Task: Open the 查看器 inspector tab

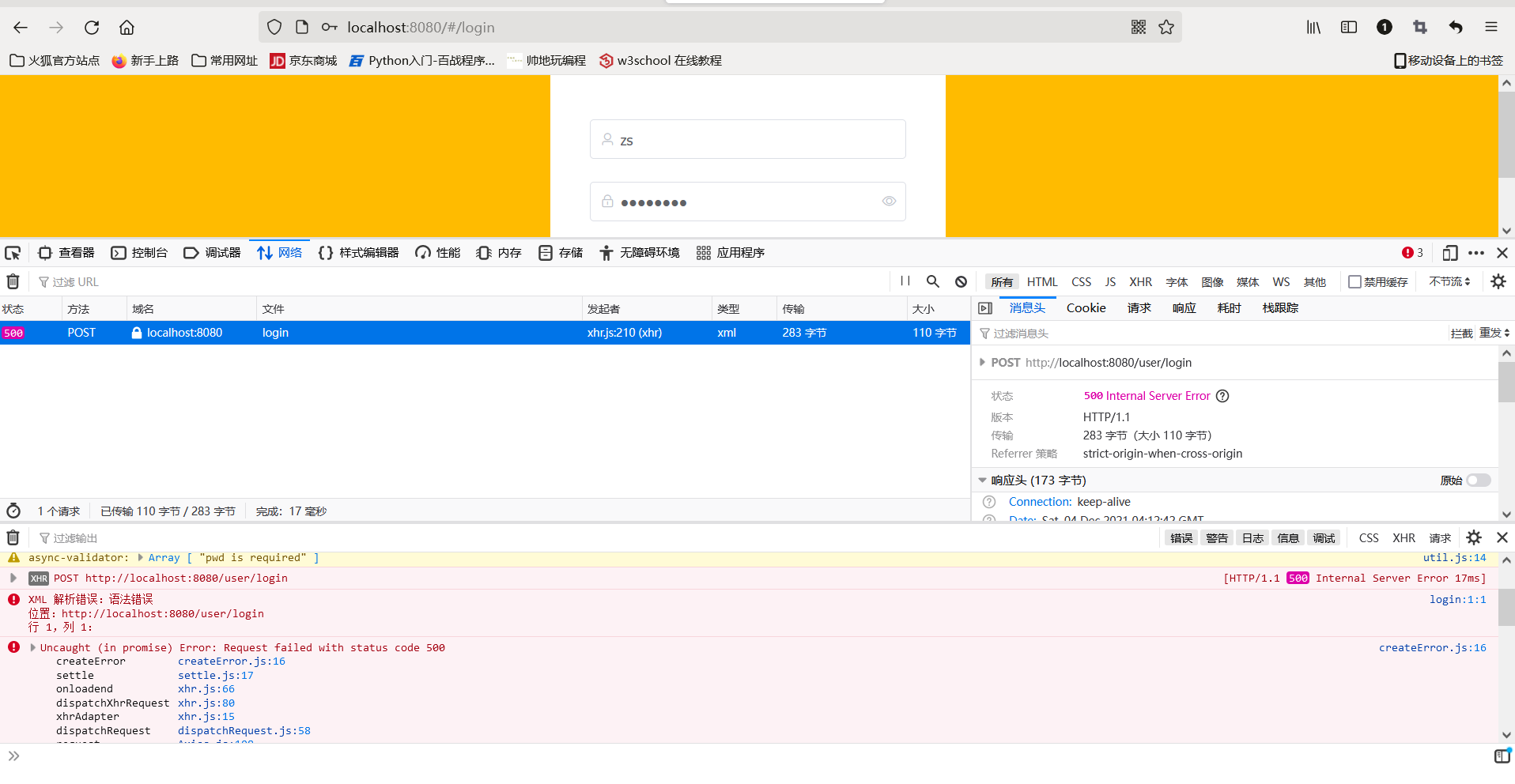Action: coord(66,253)
